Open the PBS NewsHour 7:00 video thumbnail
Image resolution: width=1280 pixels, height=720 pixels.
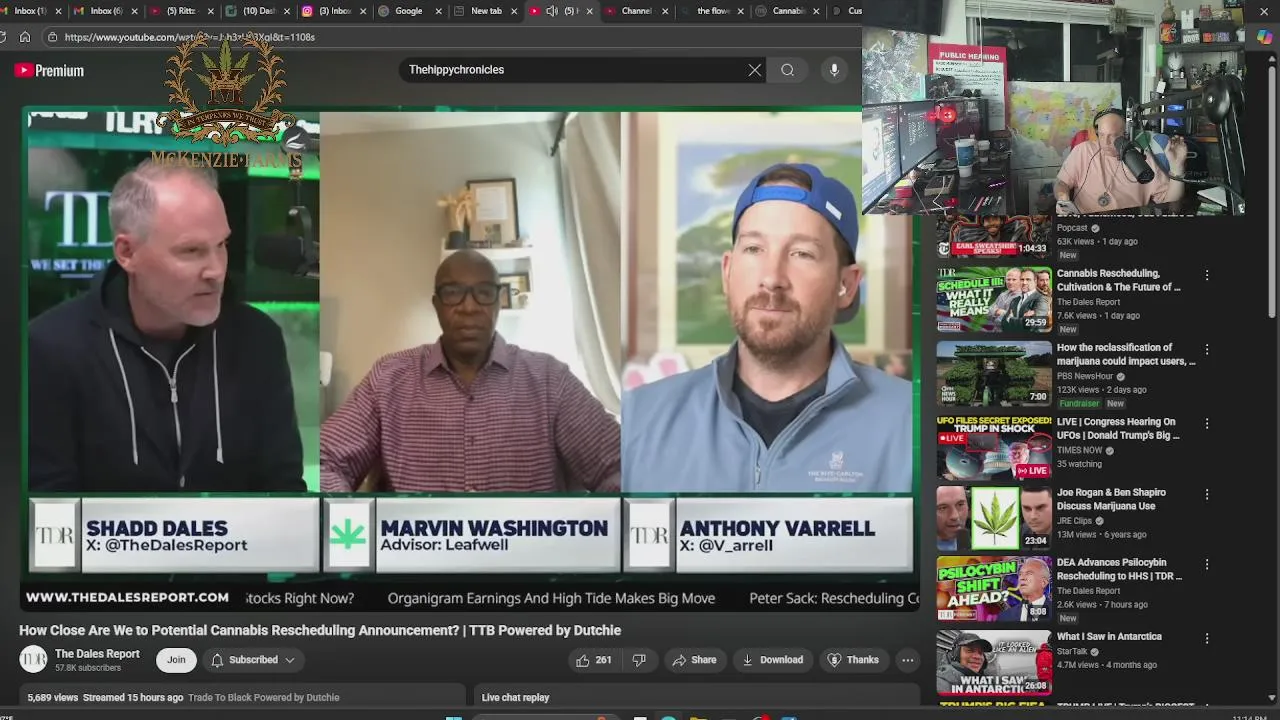click(x=994, y=374)
